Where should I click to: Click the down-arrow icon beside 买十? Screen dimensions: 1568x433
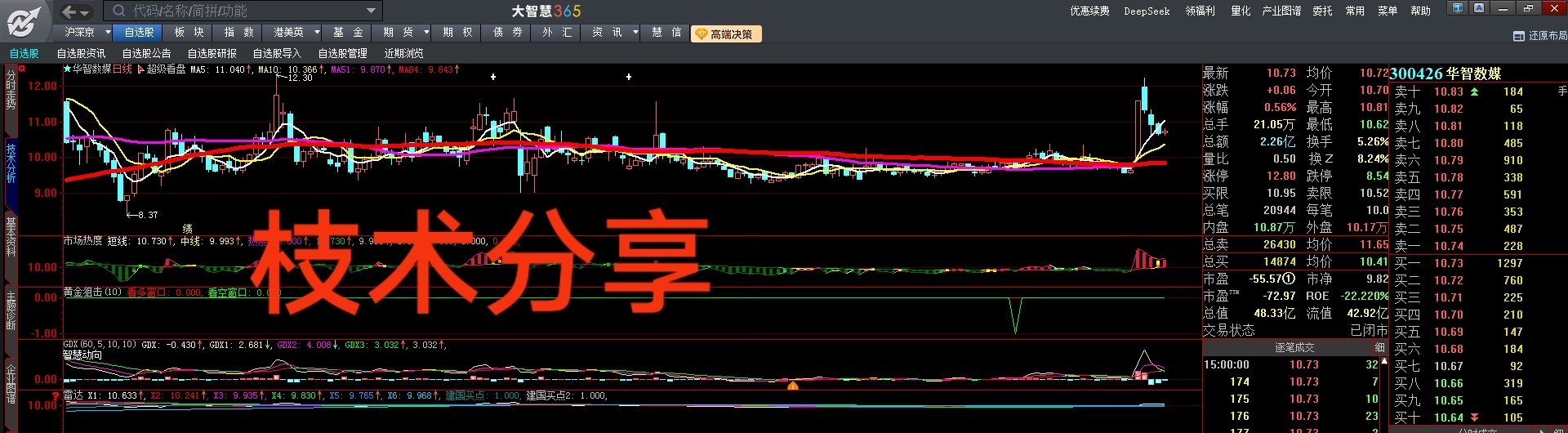pos(1474,417)
